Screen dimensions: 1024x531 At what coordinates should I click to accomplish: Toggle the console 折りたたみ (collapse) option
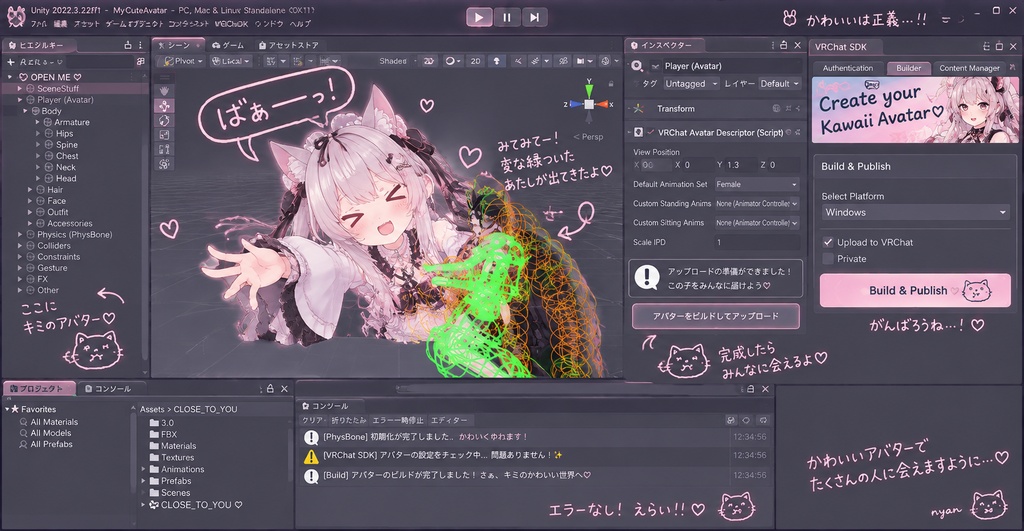pyautogui.click(x=349, y=420)
